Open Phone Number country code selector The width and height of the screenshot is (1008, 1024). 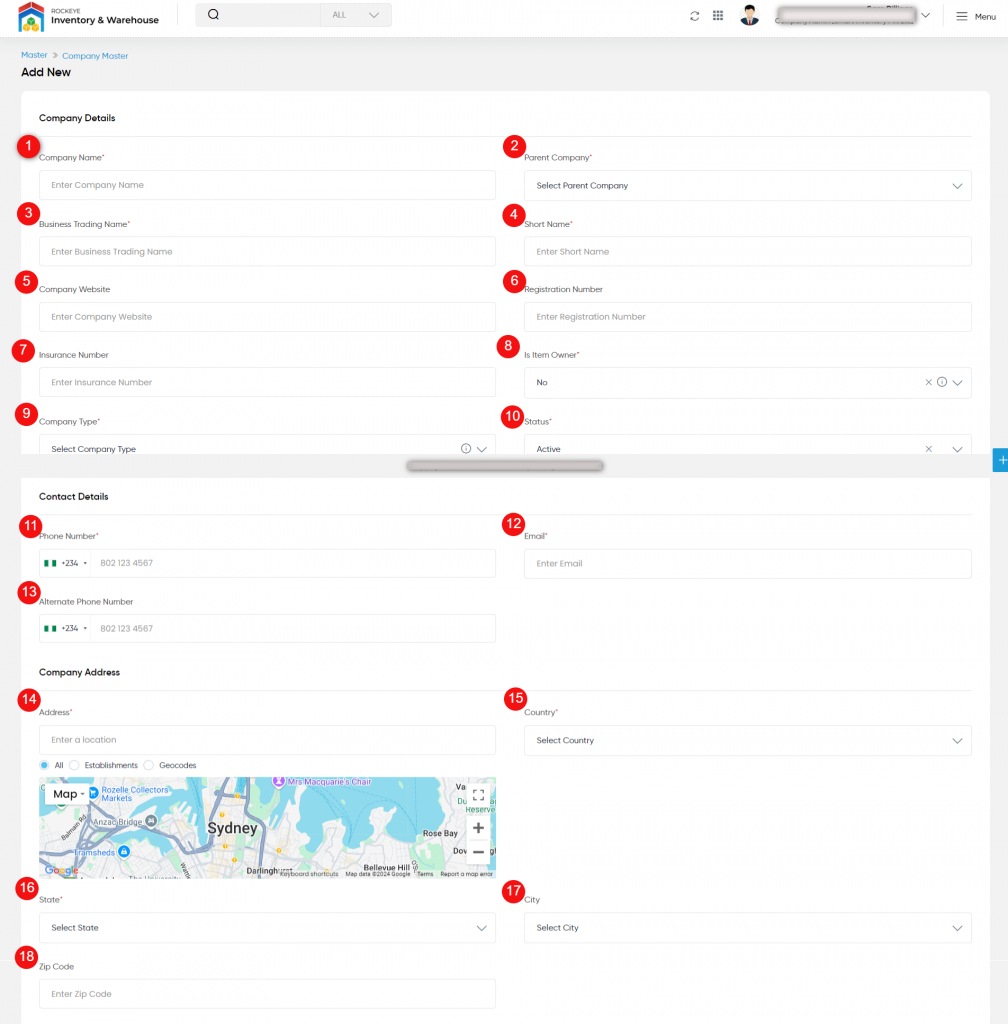click(x=65, y=563)
